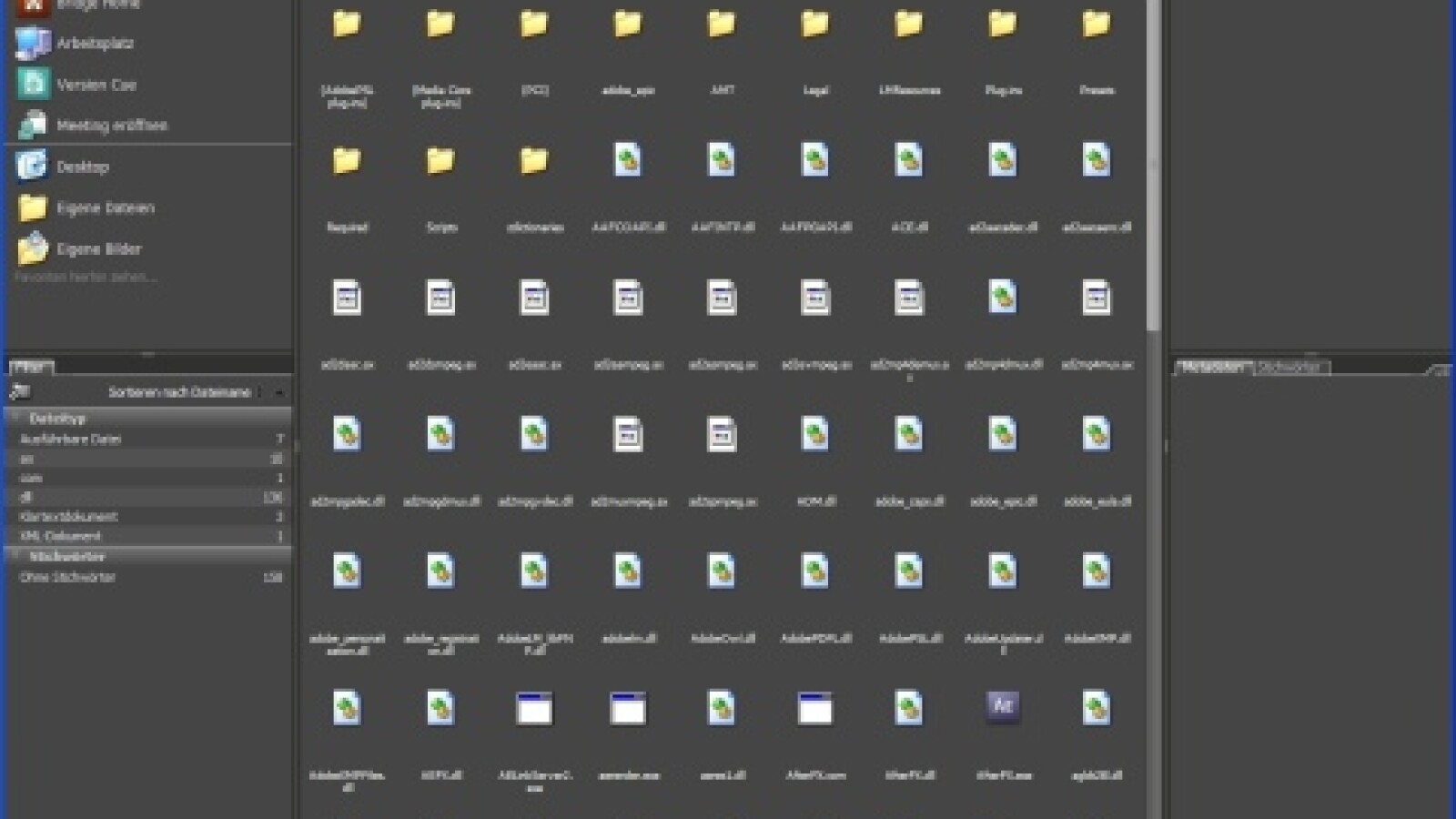Select the aerender.exe file thumbnail
1456x819 pixels.
pos(628,708)
